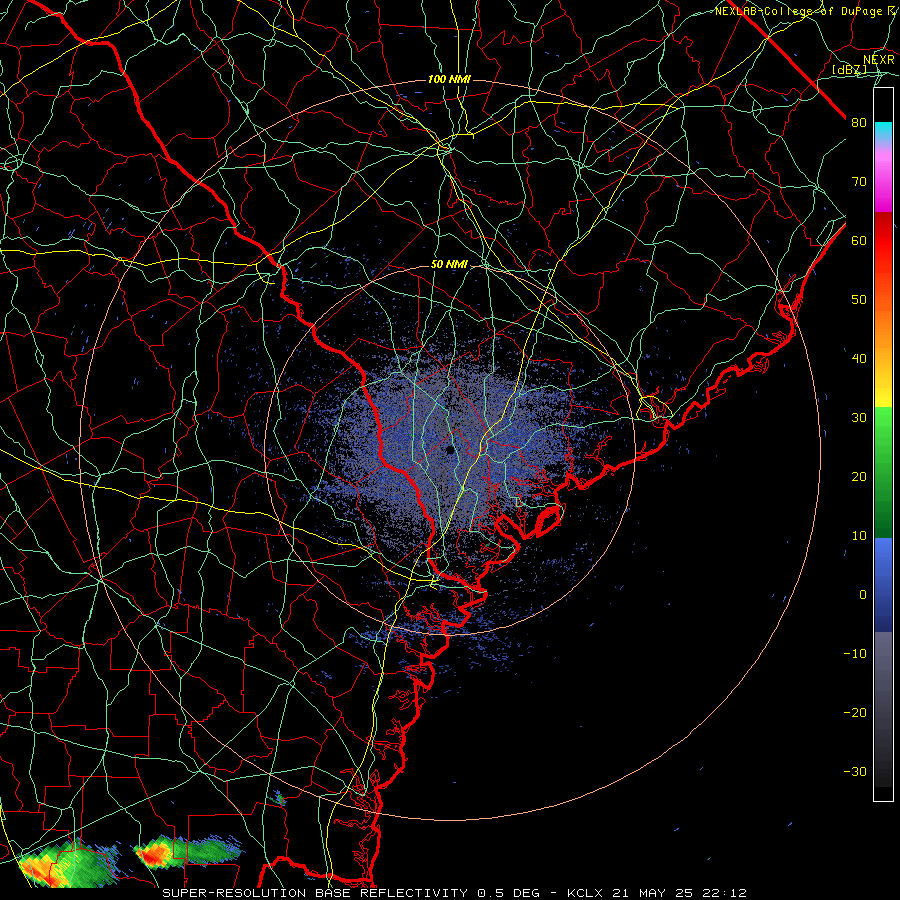
Task: Click the green segment of the color bar
Action: point(883,472)
